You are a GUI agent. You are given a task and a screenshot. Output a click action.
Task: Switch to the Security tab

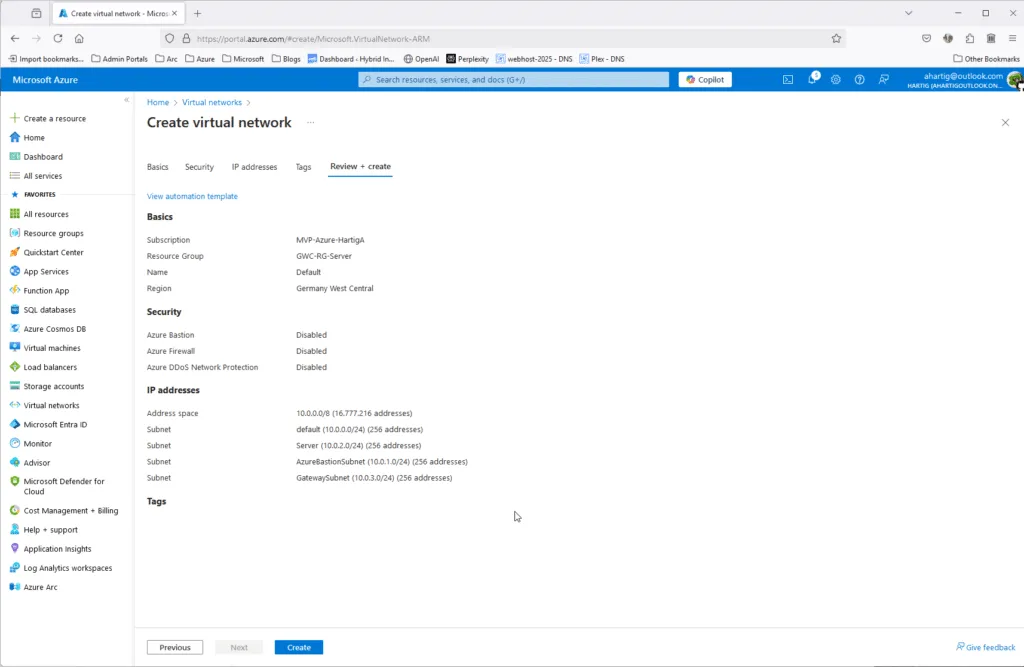tap(199, 167)
